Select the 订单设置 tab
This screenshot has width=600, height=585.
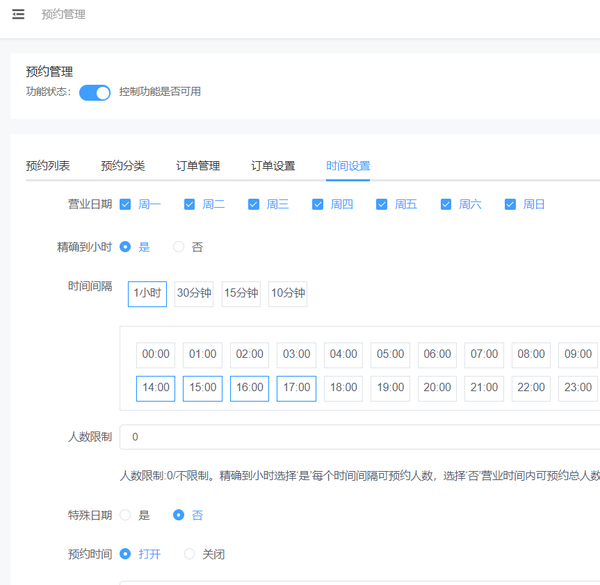click(273, 166)
